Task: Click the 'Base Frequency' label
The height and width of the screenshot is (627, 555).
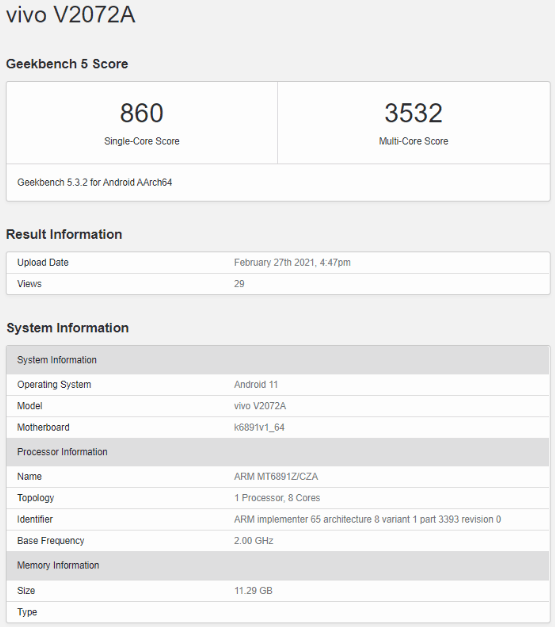Action: 50,541
